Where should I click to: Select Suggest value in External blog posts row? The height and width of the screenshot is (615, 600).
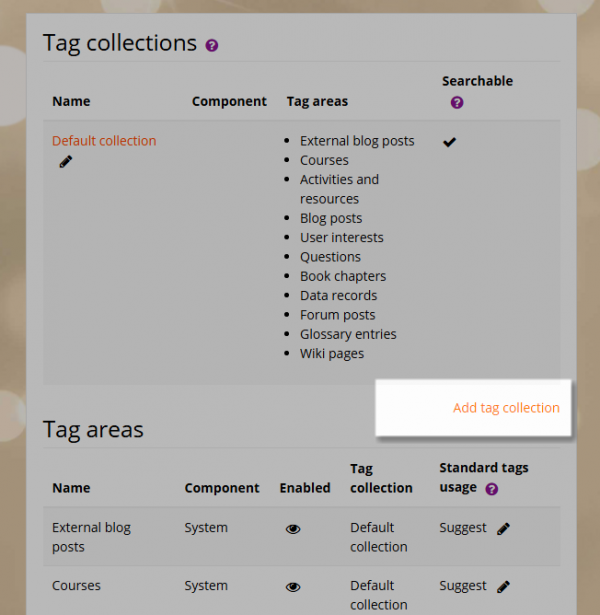463,528
